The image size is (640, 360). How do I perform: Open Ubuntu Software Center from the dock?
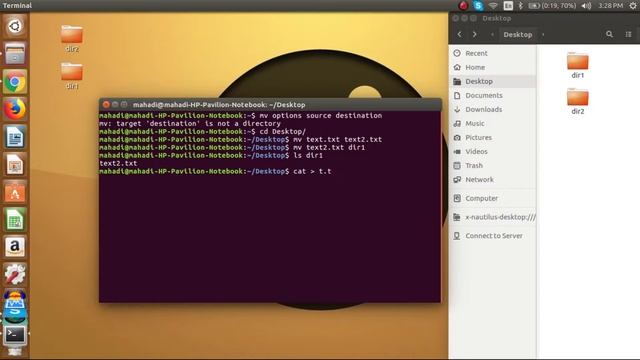tap(15, 192)
